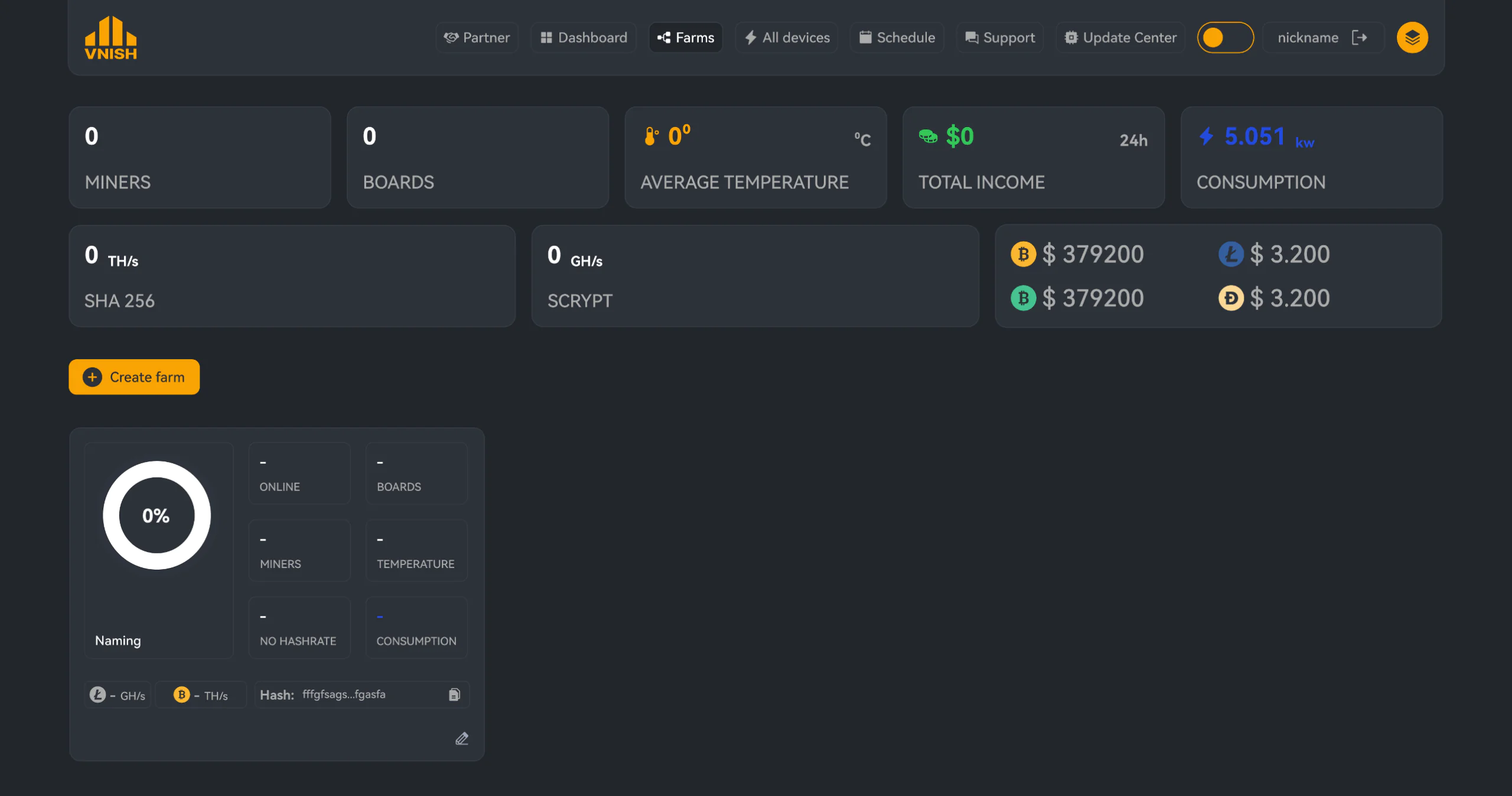Screen dimensions: 1512x796
Task: Click the VNISH logo
Action: click(x=110, y=38)
